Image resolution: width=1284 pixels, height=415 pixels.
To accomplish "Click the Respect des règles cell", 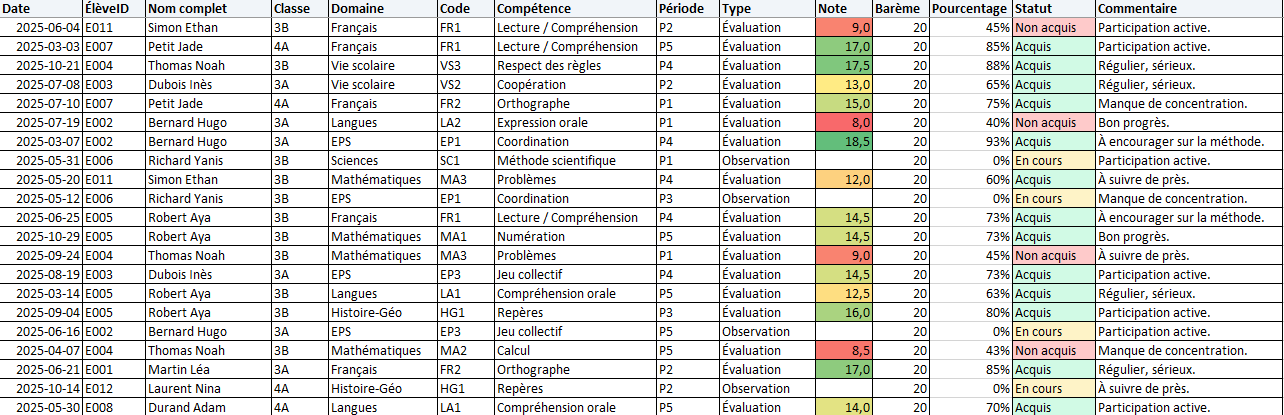I will 575,66.
